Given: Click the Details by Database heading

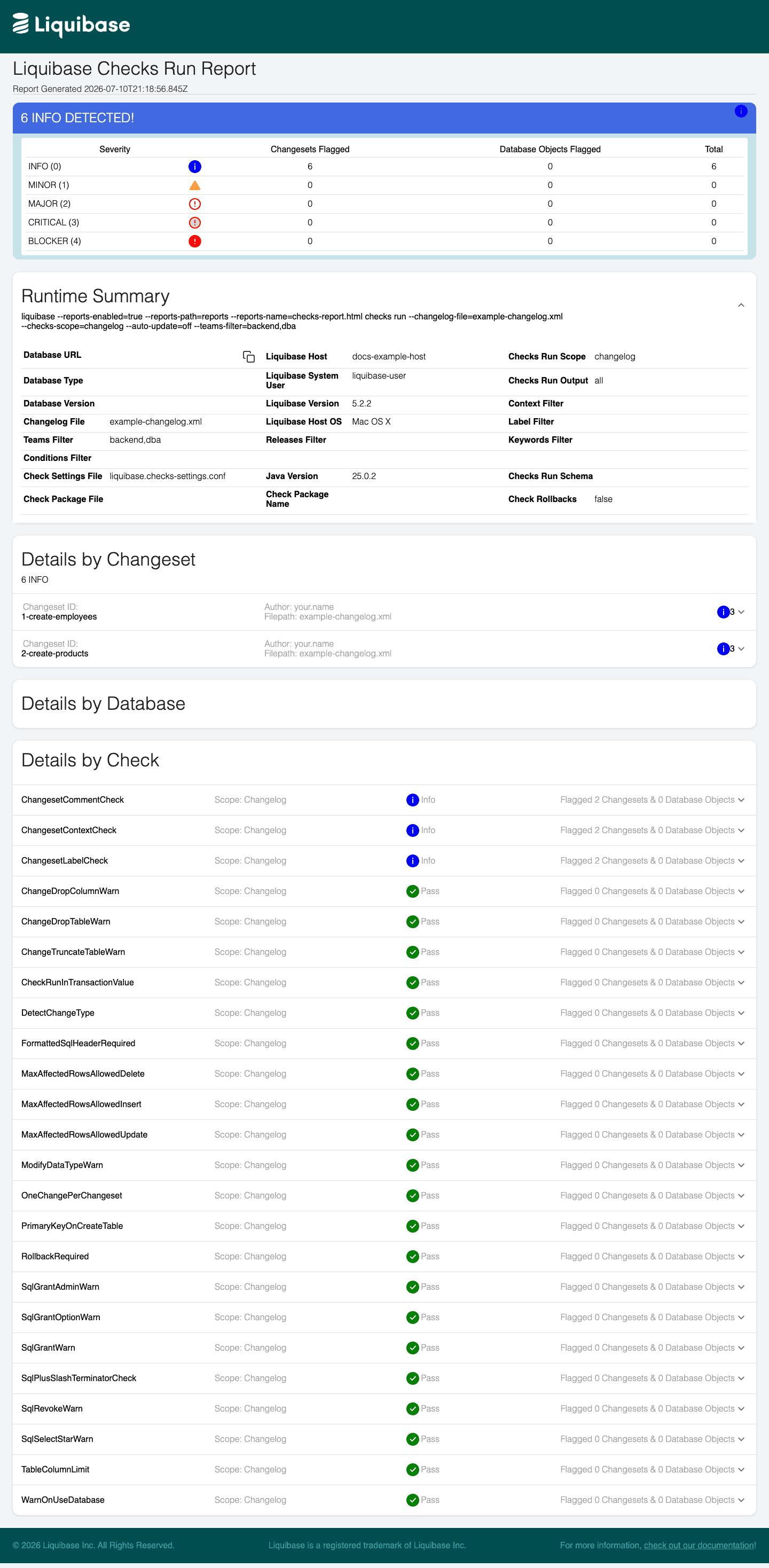Looking at the screenshot, I should (x=104, y=704).
